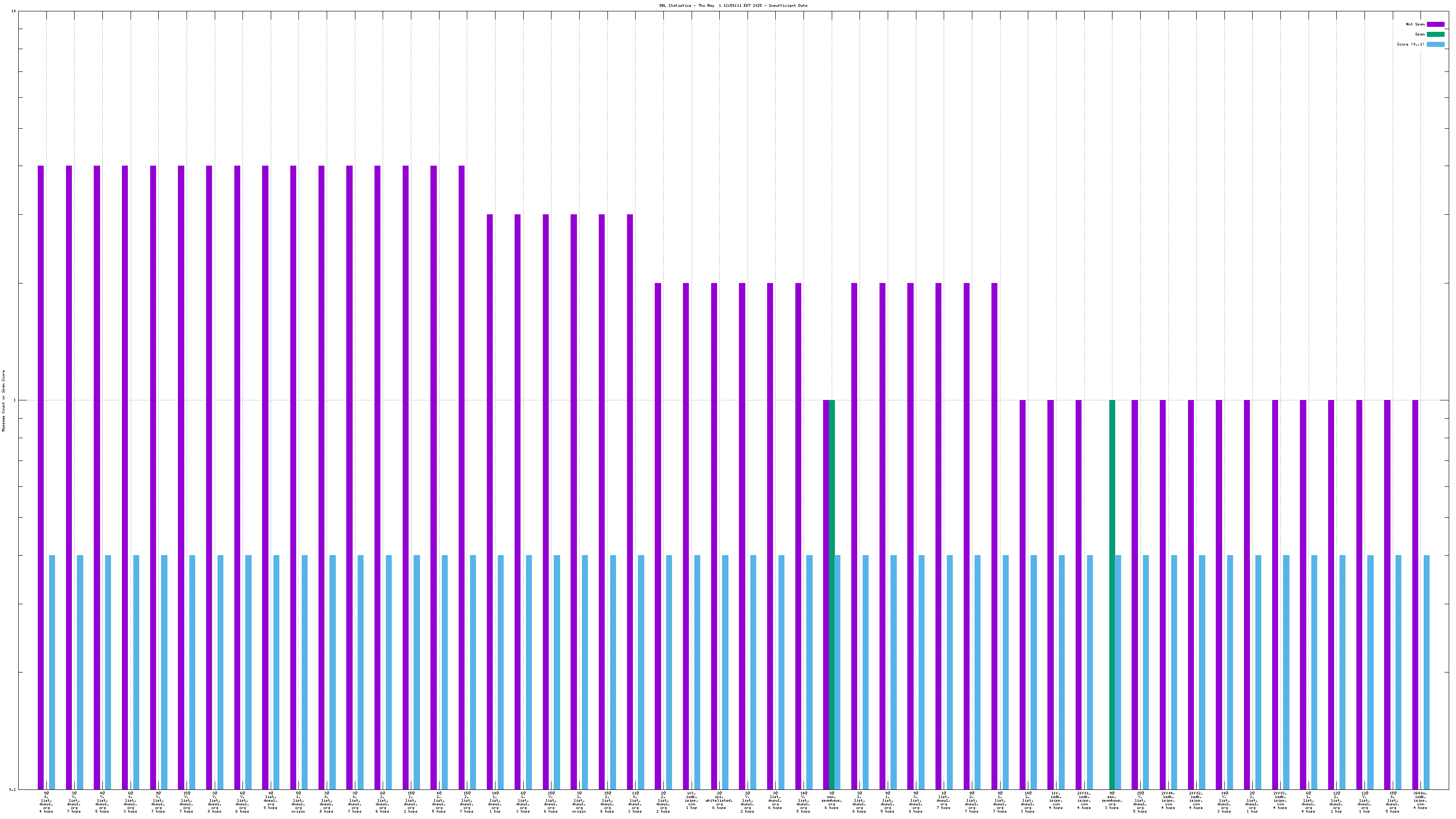Click the Not Spam purple legend swatch
Screen dimensions: 1456x819
(x=1435, y=24)
